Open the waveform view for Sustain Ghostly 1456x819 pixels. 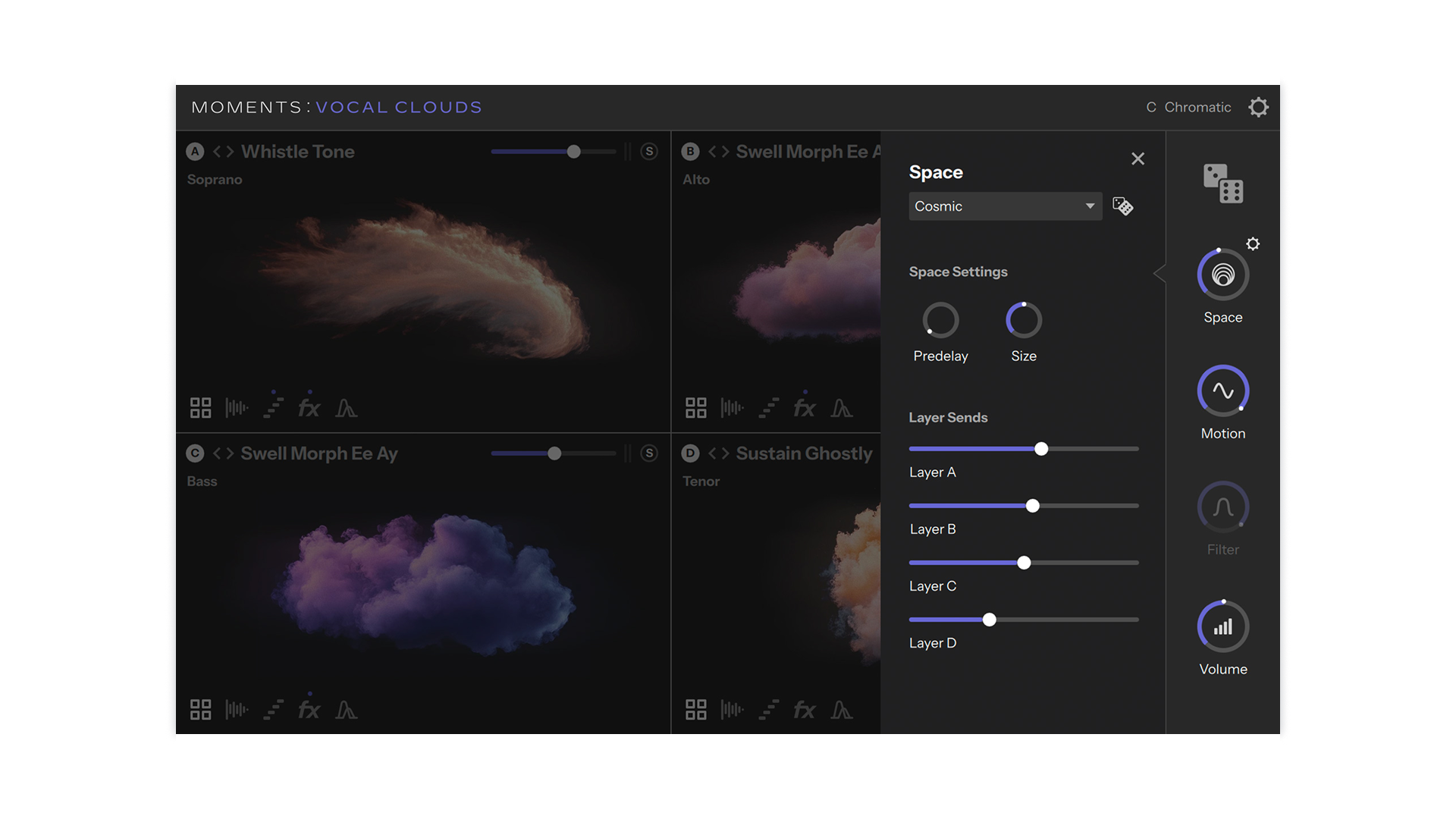[x=732, y=710]
